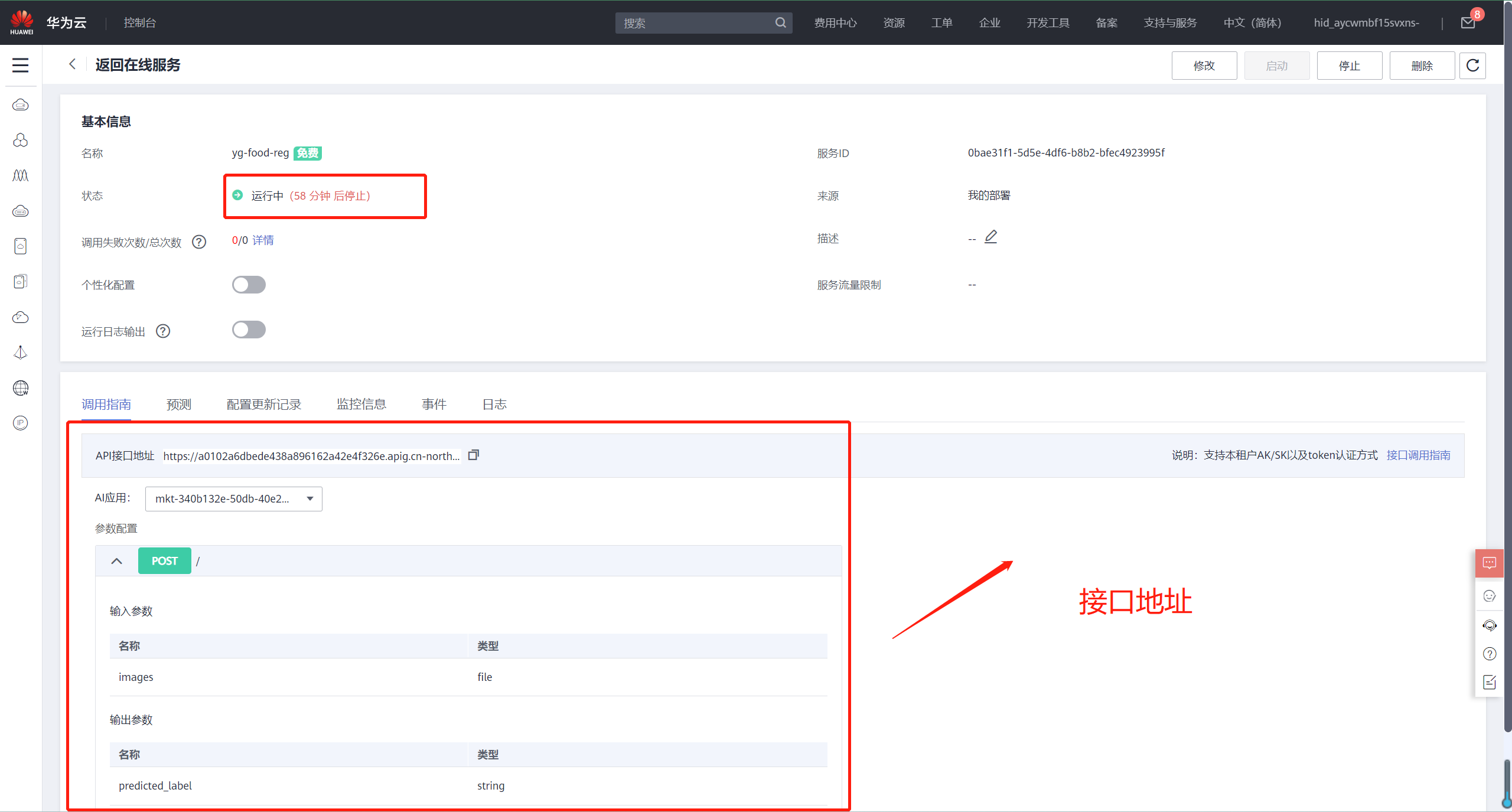1512x812 pixels.
Task: Click the service ID 0bae31f1-5d5e-4df6-b8b2-bfec4923995f
Action: 1066,153
